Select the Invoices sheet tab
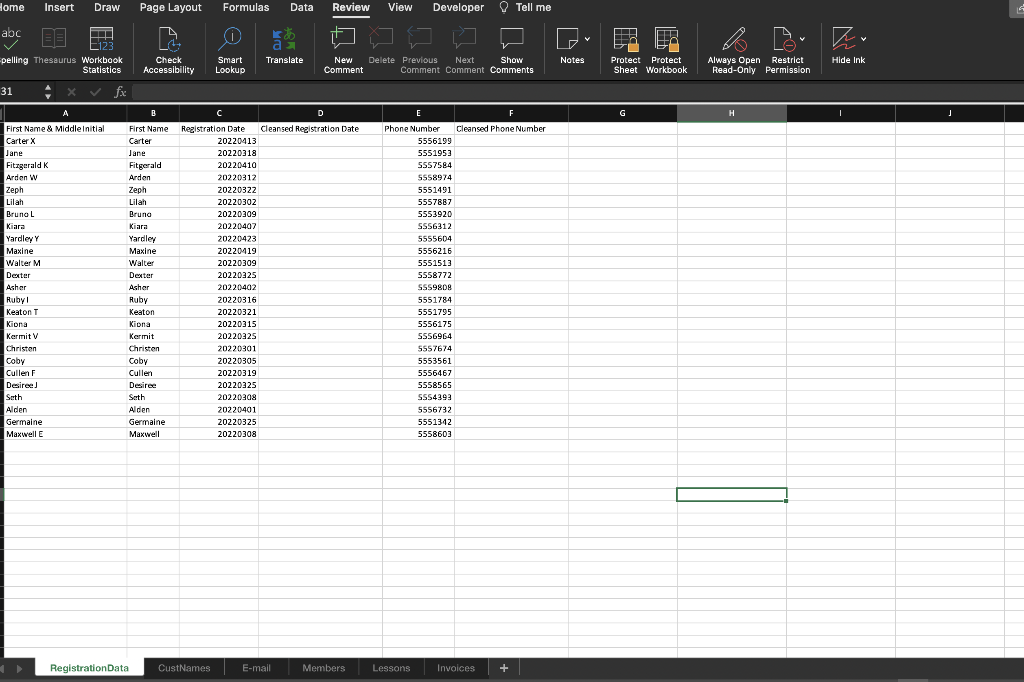Viewport: 1024px width, 682px height. 456,667
